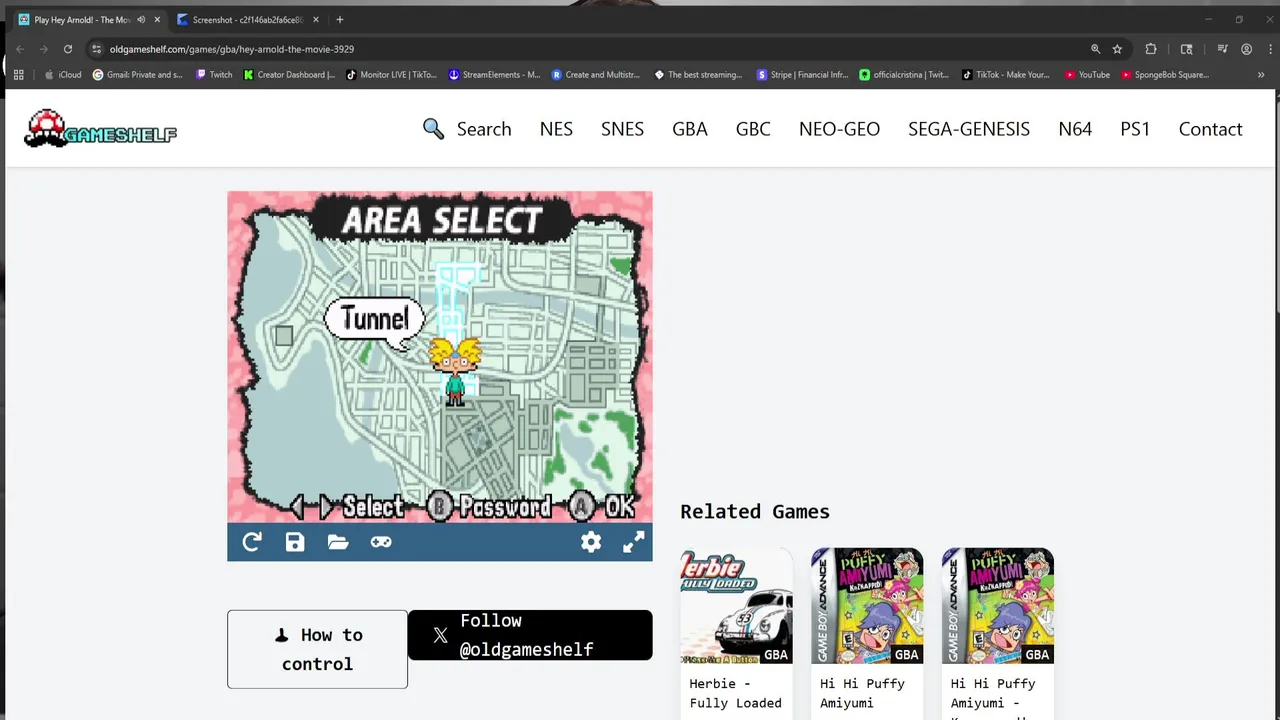Open the GBA games menu item
Screen dimensions: 1280x720
(x=690, y=129)
